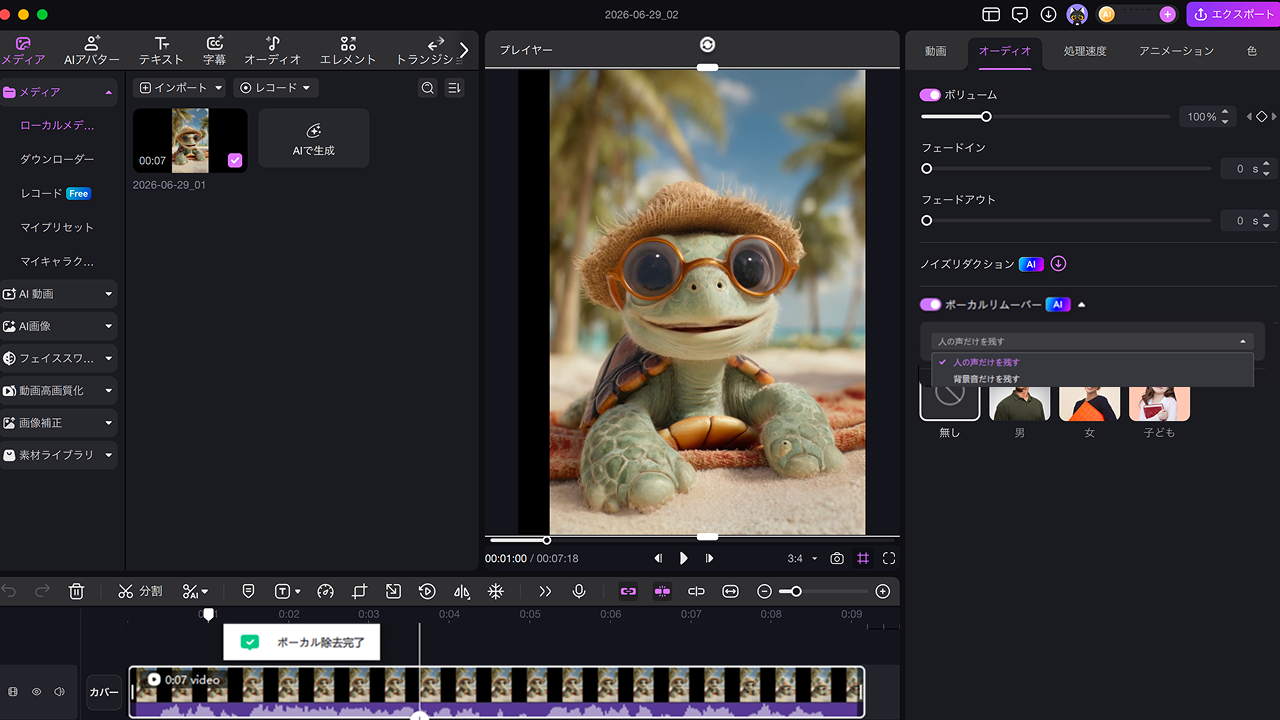Mute the video track speaker icon
The image size is (1280, 720).
coord(60,691)
